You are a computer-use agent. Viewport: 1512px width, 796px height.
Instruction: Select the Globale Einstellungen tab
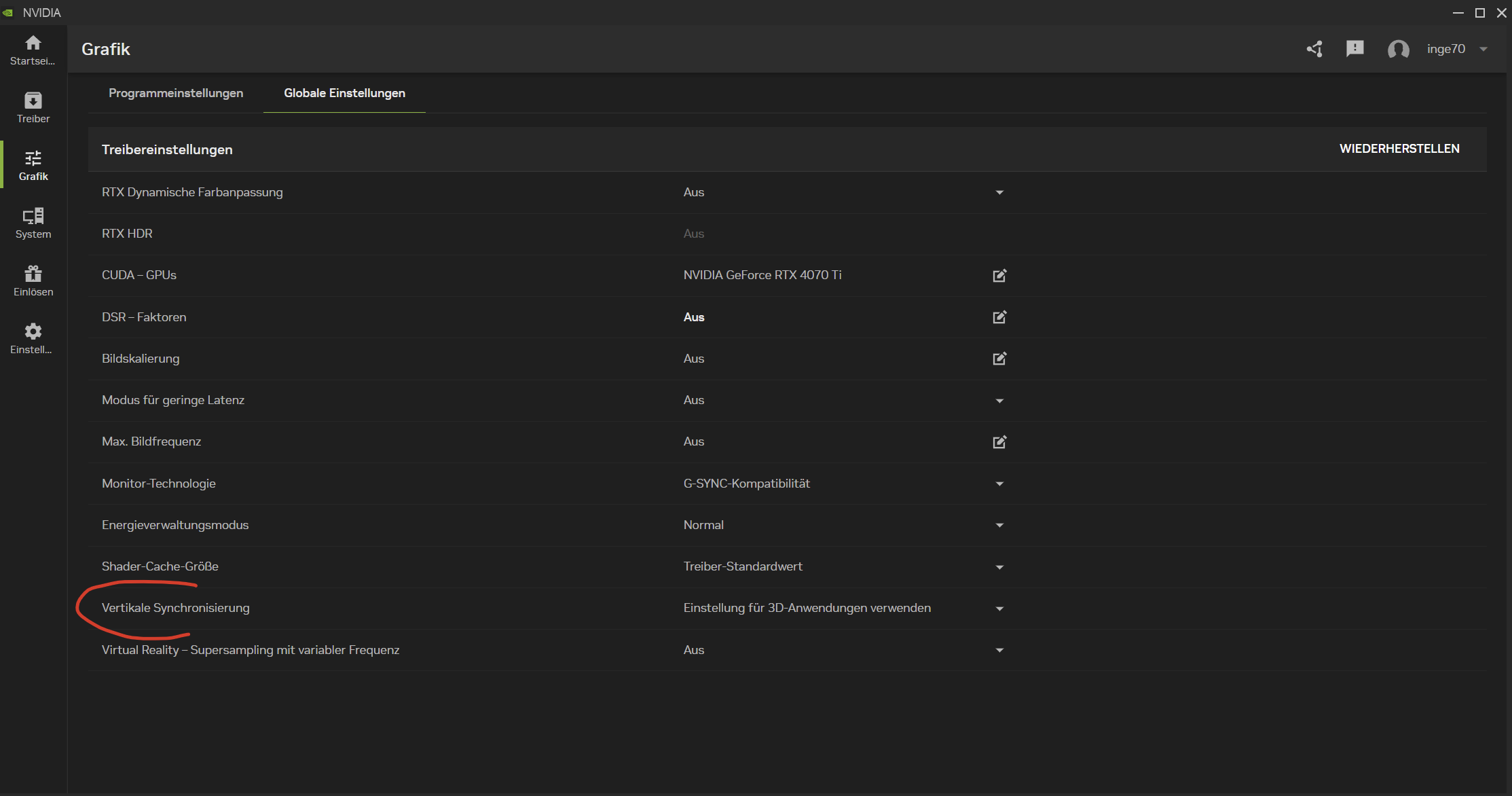tap(344, 93)
